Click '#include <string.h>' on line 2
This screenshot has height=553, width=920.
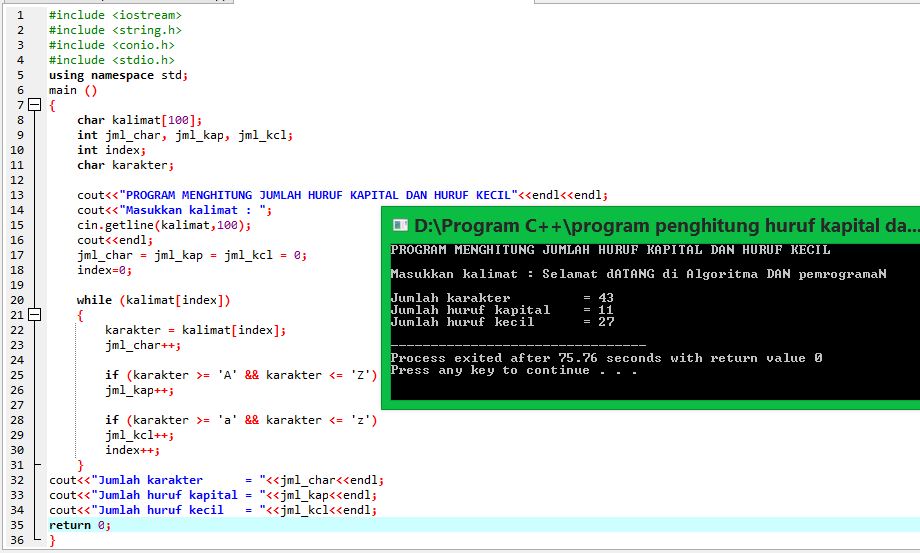tap(116, 30)
